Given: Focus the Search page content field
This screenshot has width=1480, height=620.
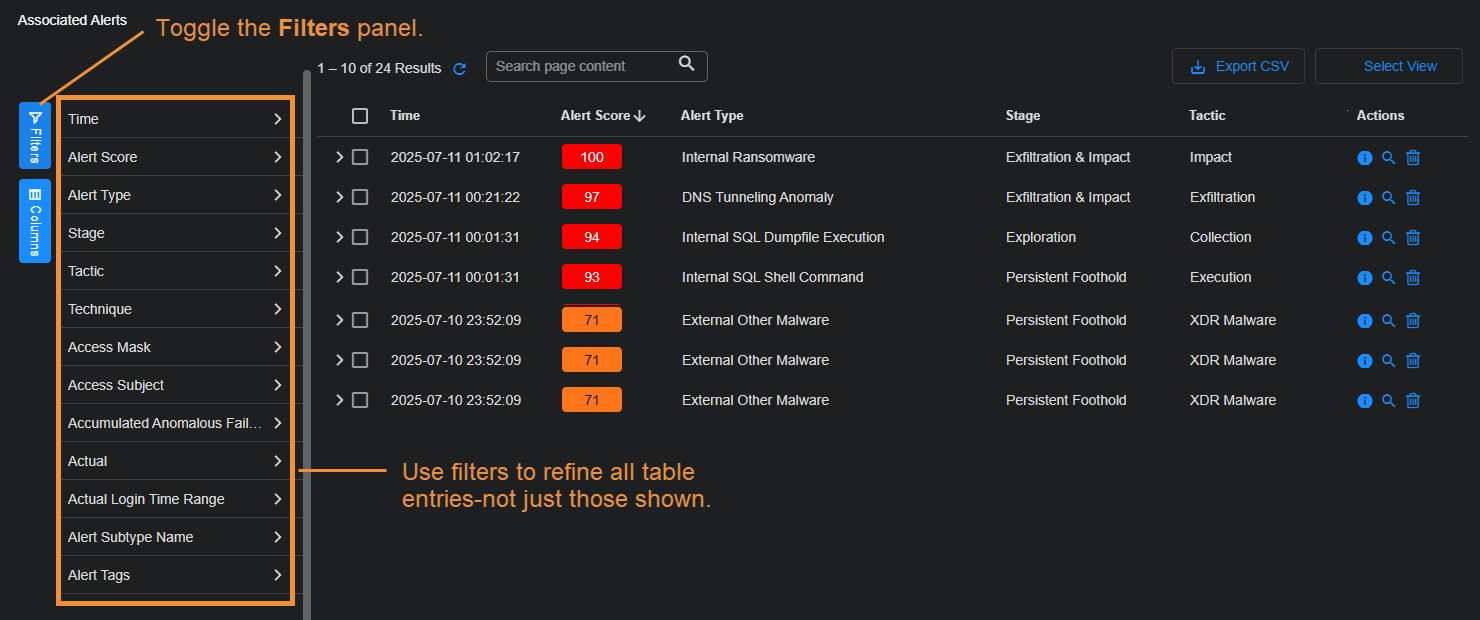Looking at the screenshot, I should point(580,67).
